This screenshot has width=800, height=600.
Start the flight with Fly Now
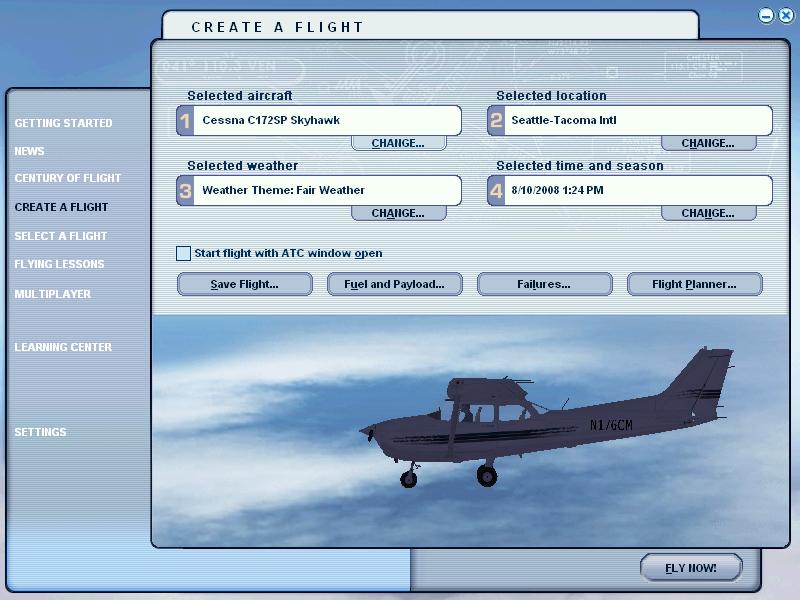click(x=691, y=568)
